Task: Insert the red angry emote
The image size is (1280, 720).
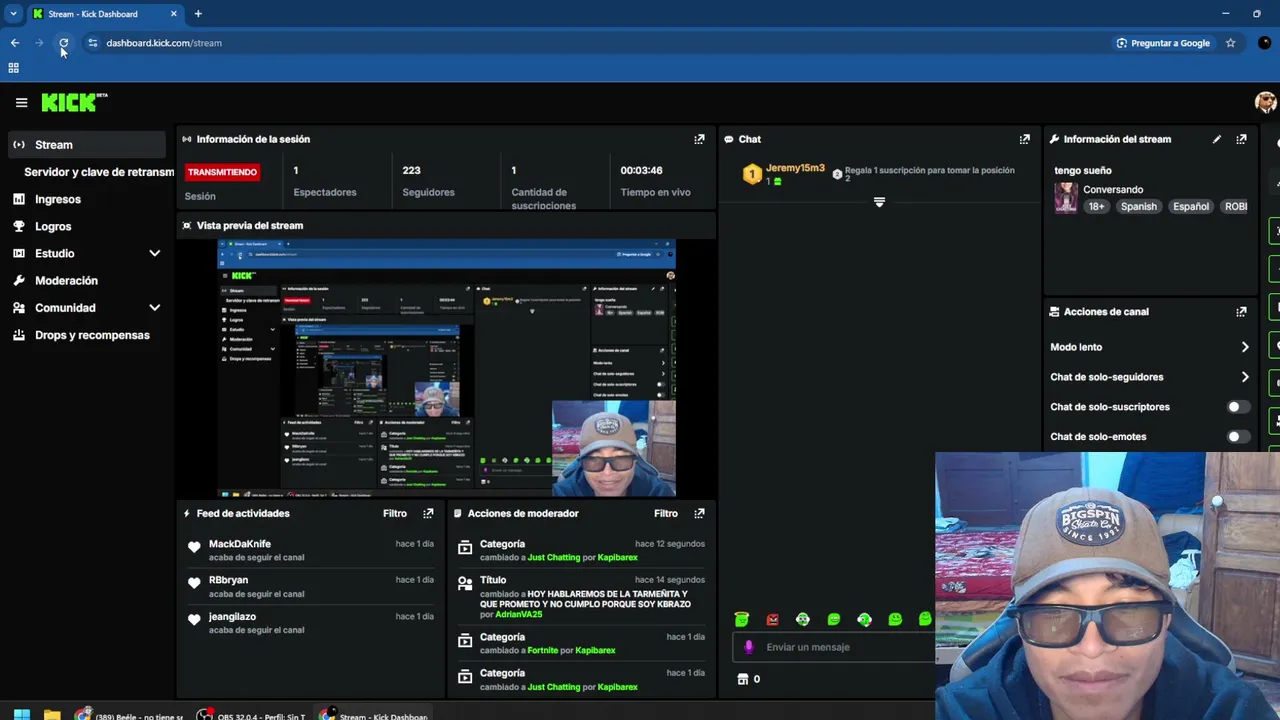Action: tap(772, 619)
